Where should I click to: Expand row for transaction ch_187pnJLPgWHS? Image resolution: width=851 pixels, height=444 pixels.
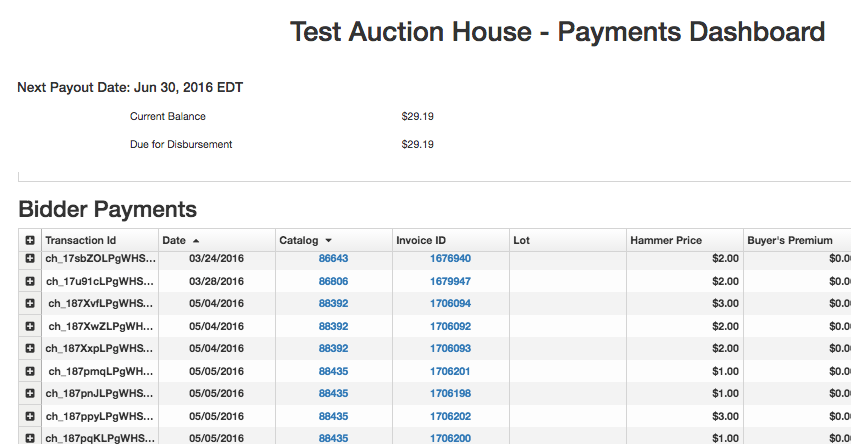pyautogui.click(x=30, y=394)
